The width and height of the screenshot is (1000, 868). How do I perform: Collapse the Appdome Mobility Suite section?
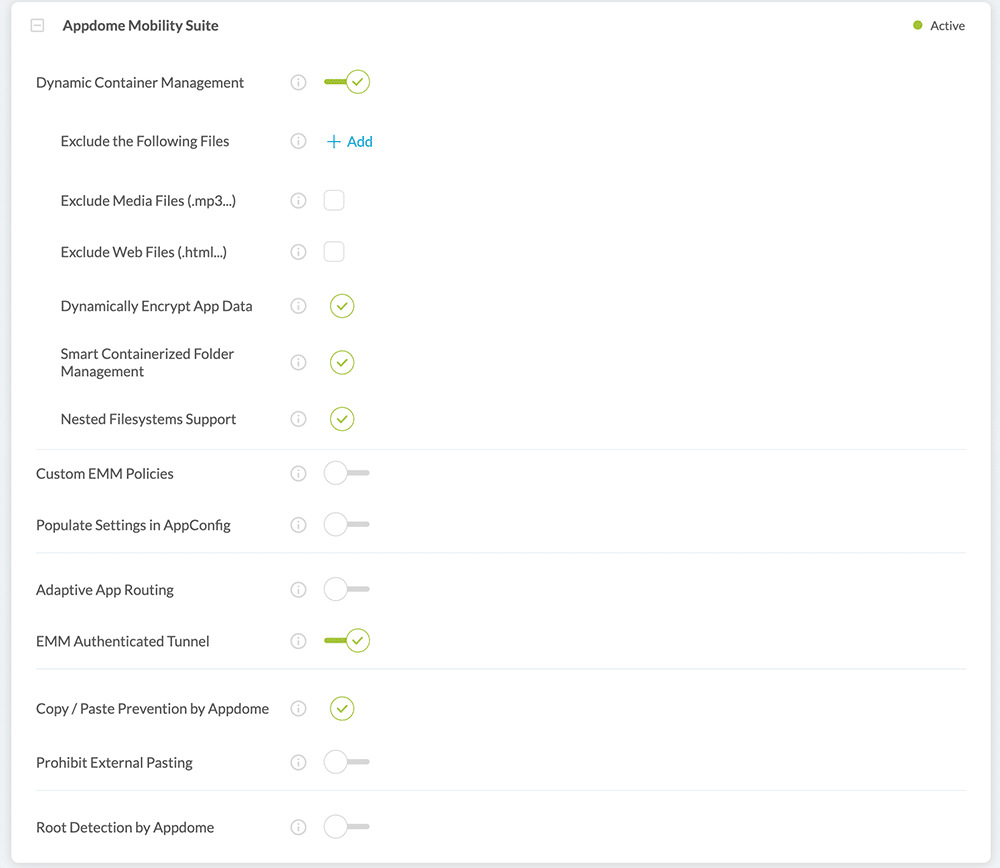37,26
